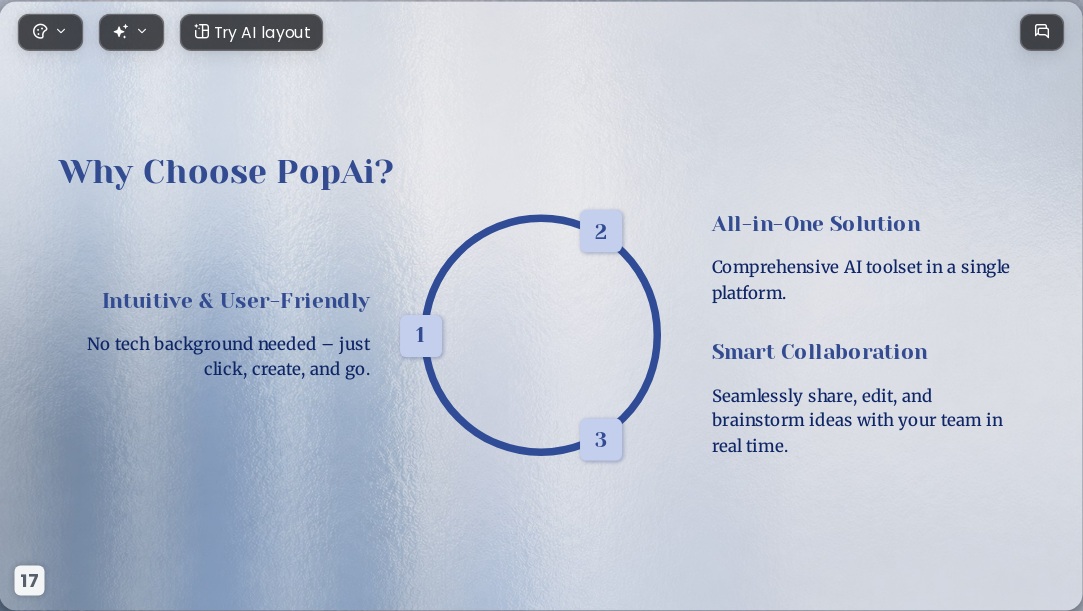1083x611 pixels.
Task: Click the 'Seamlessly share, edit' paragraph
Action: pos(857,420)
